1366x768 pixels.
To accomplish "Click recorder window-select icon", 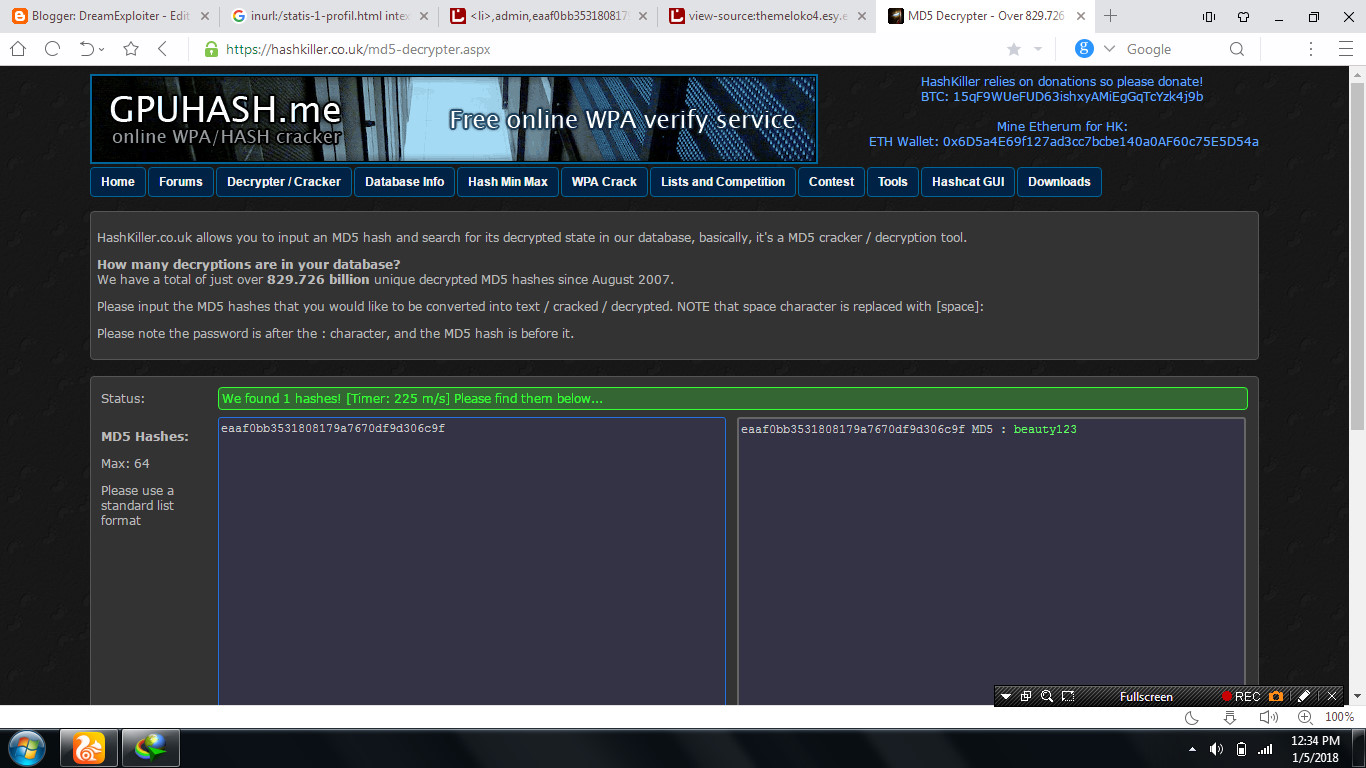I will coord(1026,696).
